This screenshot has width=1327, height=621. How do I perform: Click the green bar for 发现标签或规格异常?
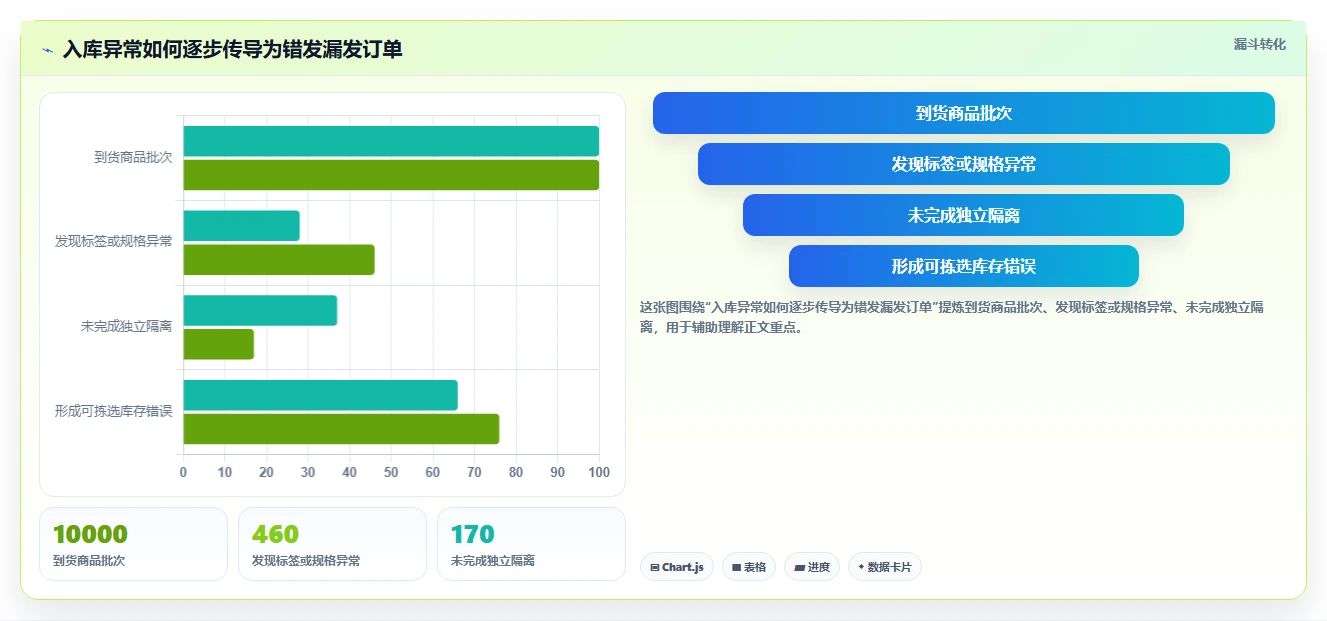point(279,260)
